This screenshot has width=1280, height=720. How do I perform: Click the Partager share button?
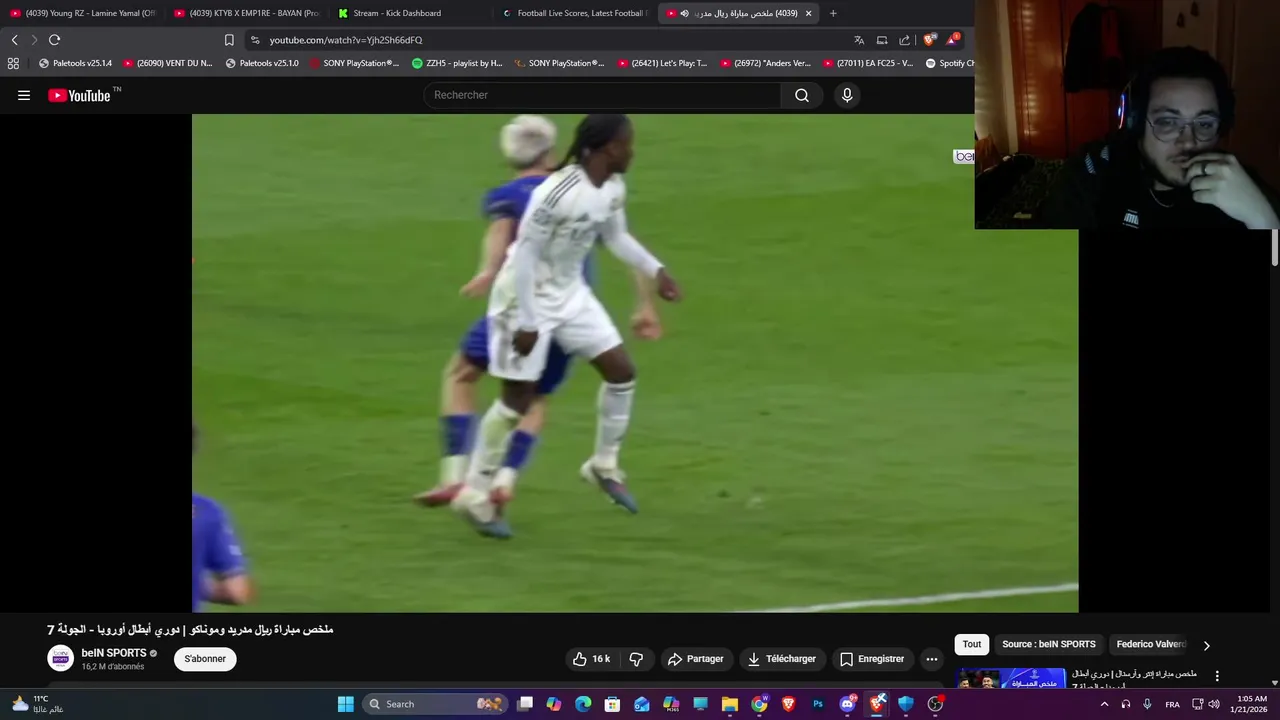695,659
